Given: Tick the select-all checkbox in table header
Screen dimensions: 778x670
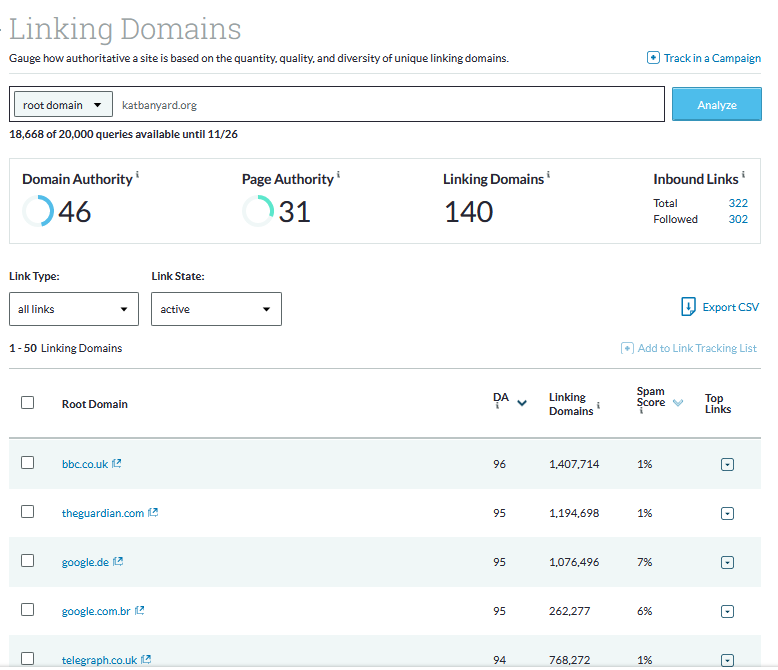Looking at the screenshot, I should [x=28, y=402].
